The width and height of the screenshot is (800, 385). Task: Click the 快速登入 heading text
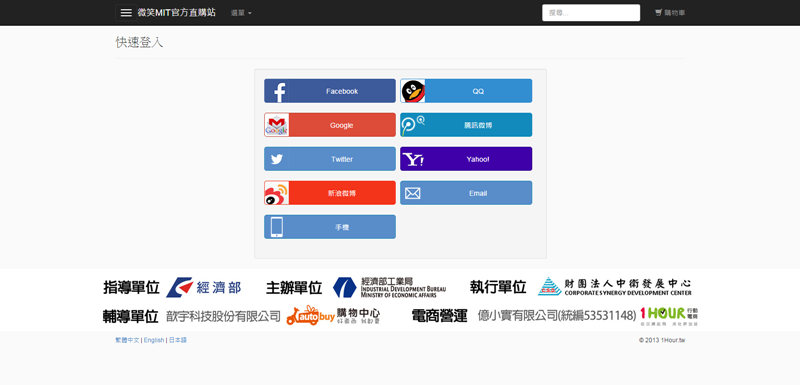pyautogui.click(x=139, y=42)
